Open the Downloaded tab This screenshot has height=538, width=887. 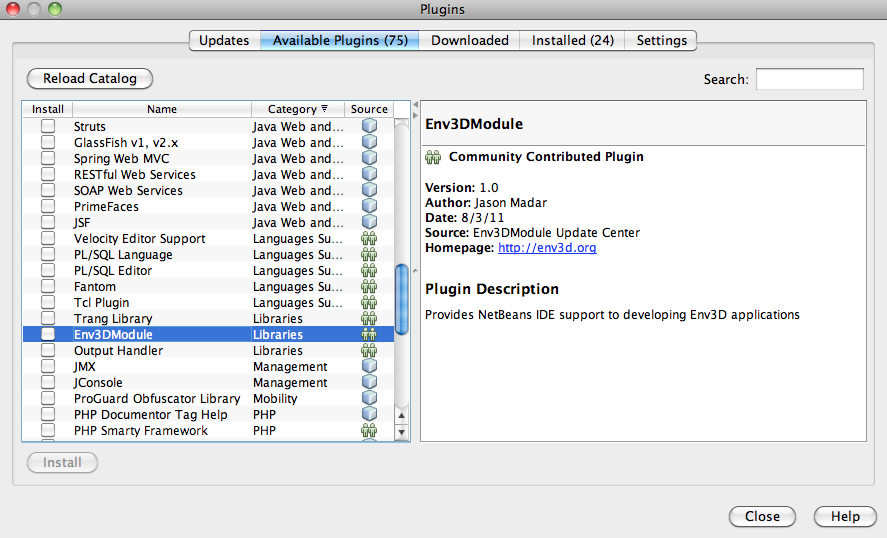[470, 40]
